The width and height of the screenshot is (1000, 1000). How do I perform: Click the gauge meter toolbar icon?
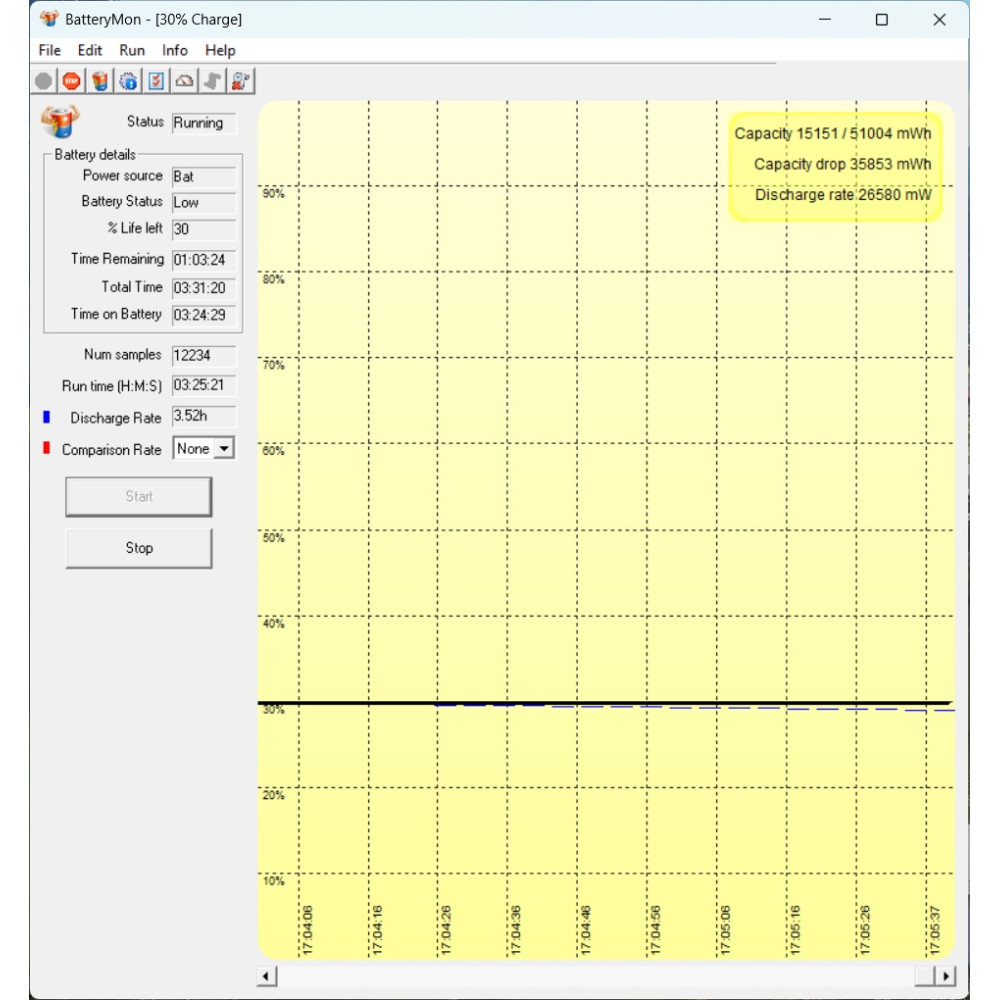click(x=184, y=81)
